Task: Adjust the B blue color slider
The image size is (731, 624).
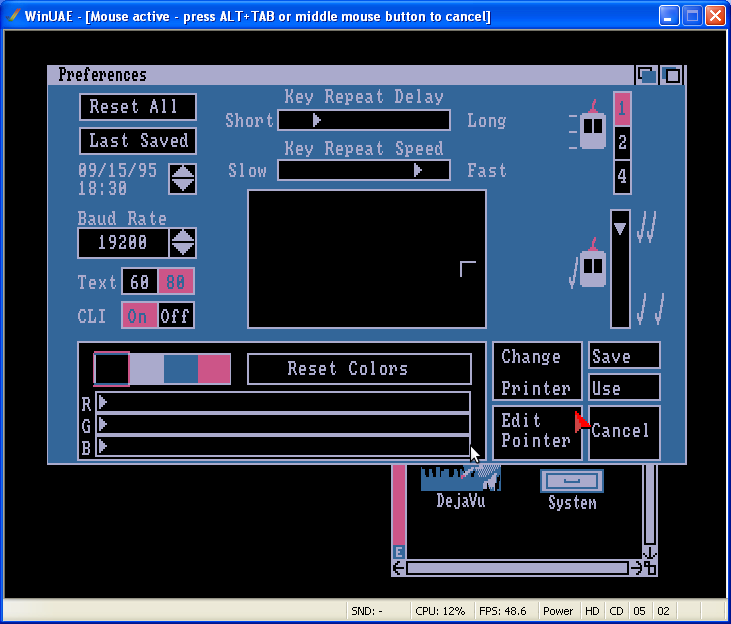Action: 283,446
